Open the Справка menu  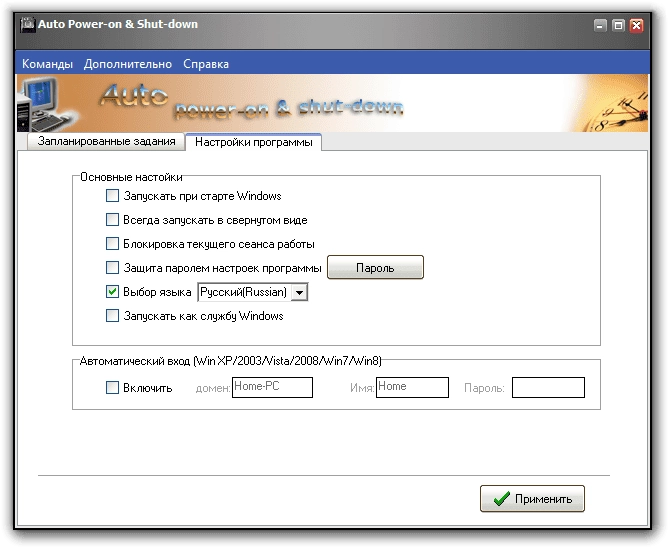pos(206,64)
